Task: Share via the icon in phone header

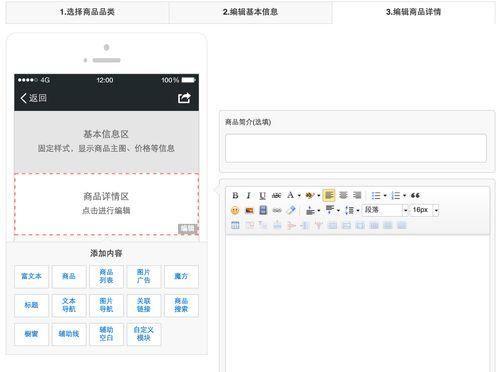Action: click(x=184, y=98)
